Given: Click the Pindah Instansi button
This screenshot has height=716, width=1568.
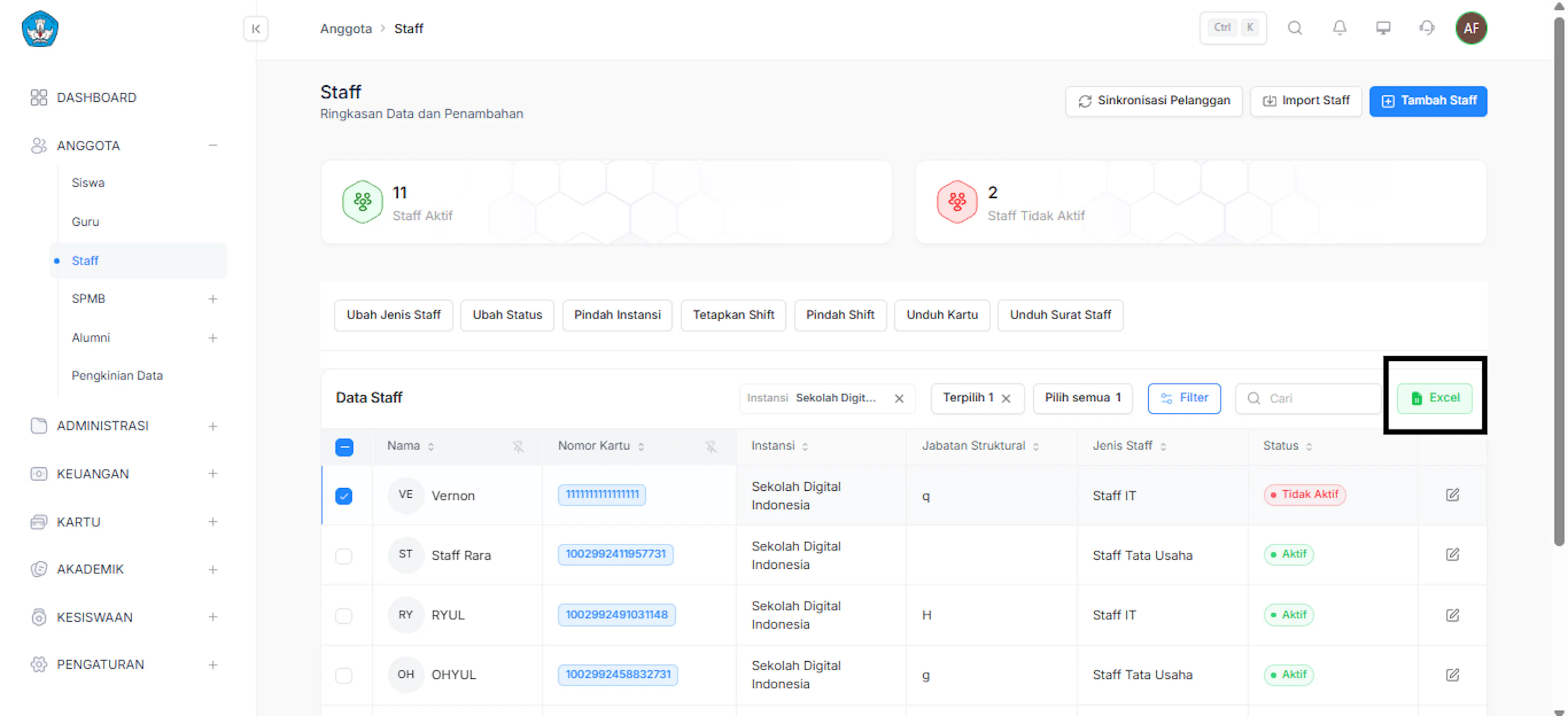Looking at the screenshot, I should pos(617,315).
